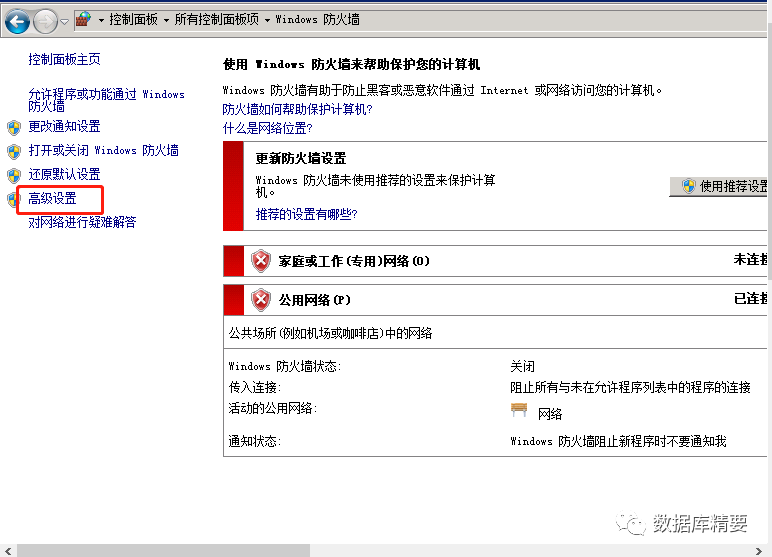Select Windows 防火墙 breadcrumb item
Image resolution: width=772 pixels, height=557 pixels.
click(318, 20)
